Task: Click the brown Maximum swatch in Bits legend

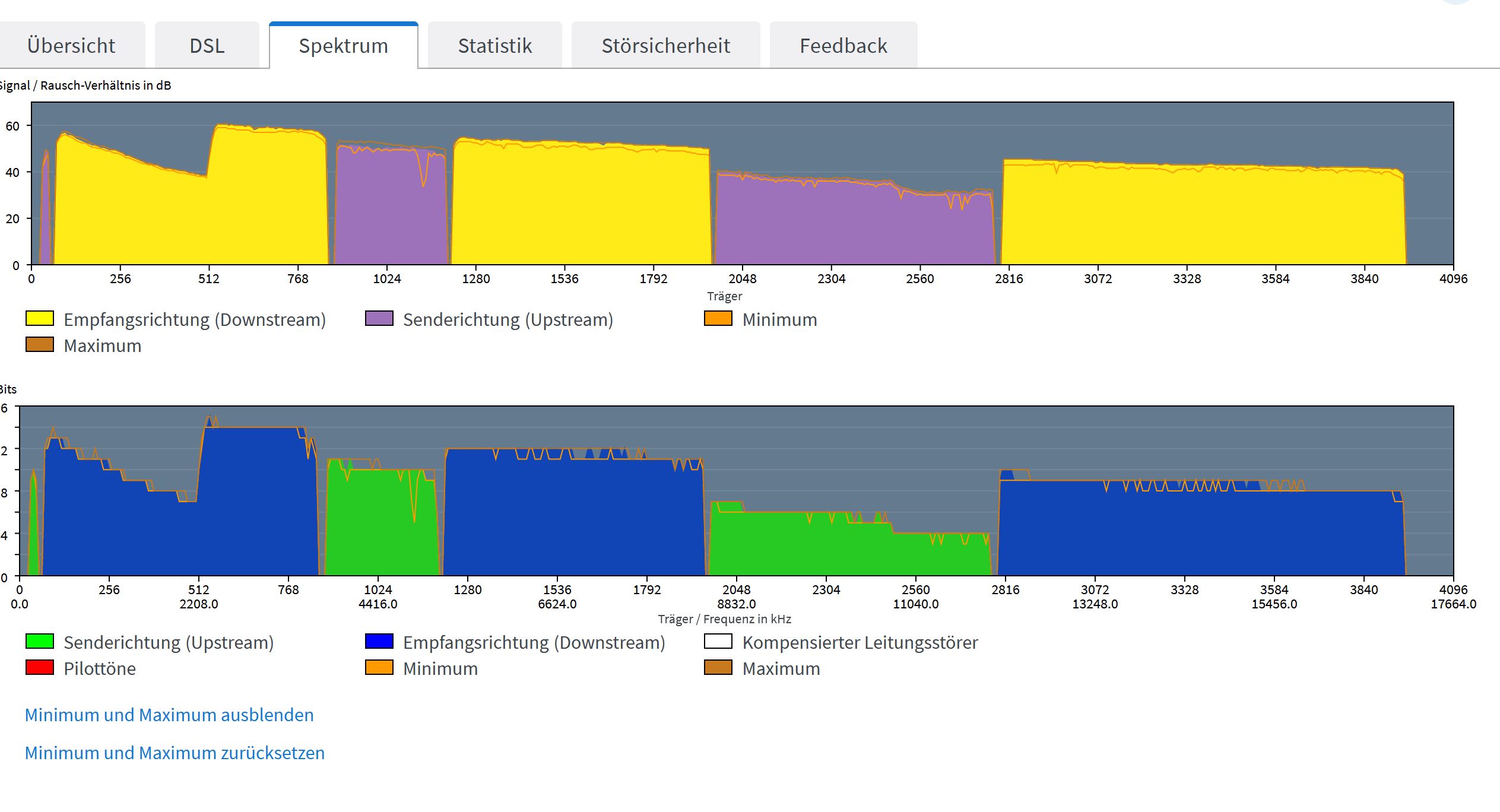Action: coord(718,668)
